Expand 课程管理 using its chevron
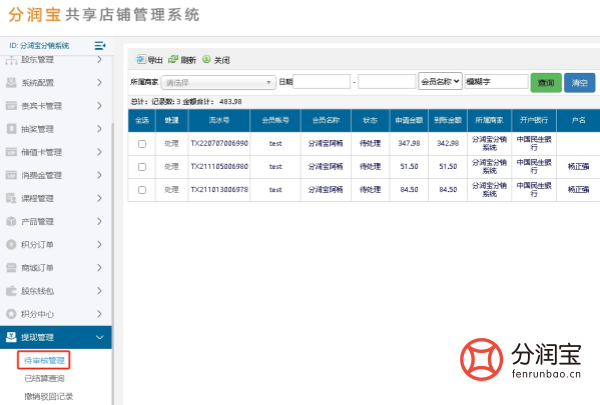The height and width of the screenshot is (405, 600). tap(99, 198)
